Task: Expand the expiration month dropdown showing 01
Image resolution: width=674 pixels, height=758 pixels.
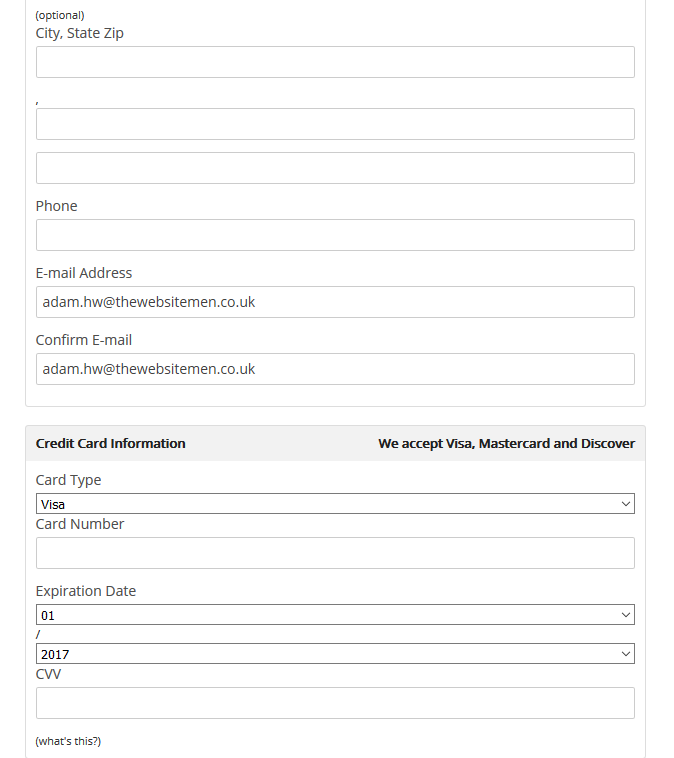Action: 335,615
